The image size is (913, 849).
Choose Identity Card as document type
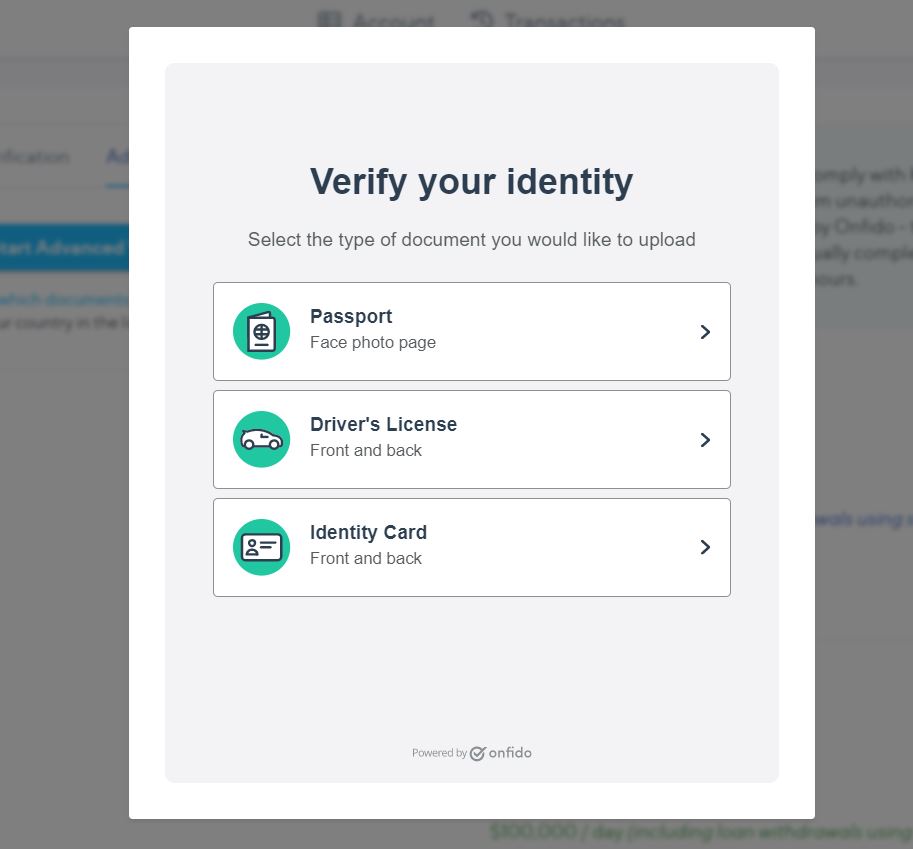point(472,547)
